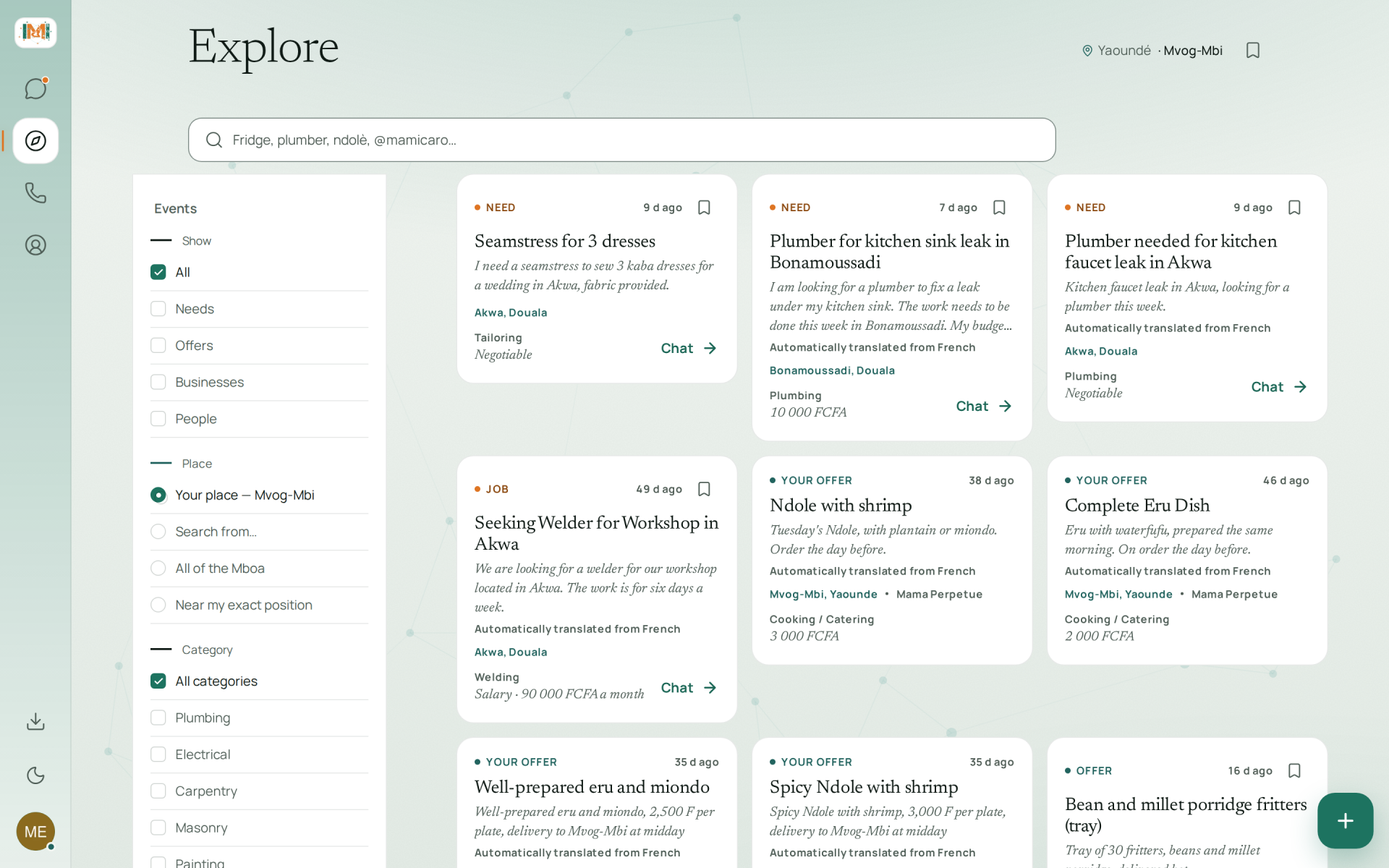Chat about Seamstress for 3 dresses

[x=689, y=348]
